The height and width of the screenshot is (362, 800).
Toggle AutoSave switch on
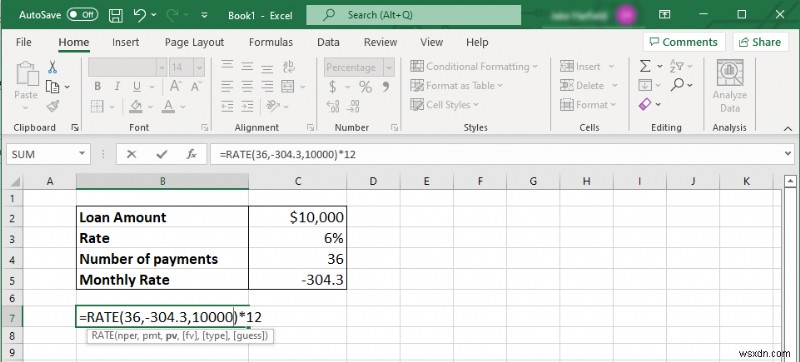[83, 15]
